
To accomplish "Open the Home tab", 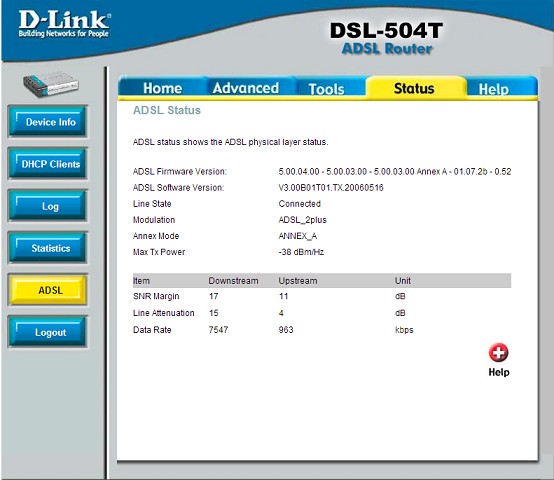I will tap(163, 88).
